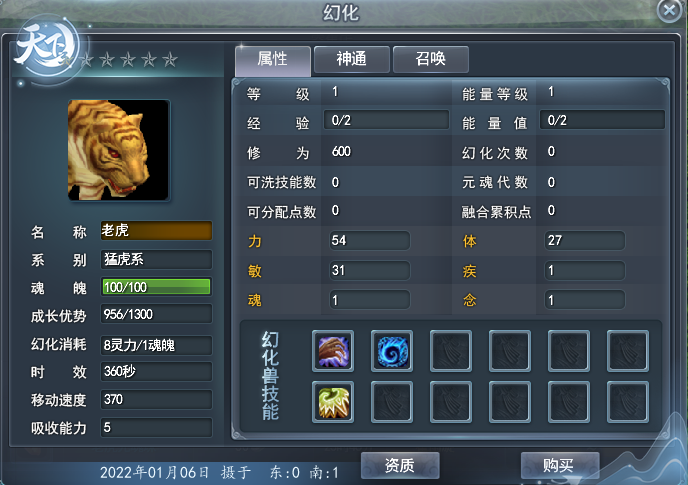Select the blue swirl skill icon
The width and height of the screenshot is (688, 485).
[392, 351]
